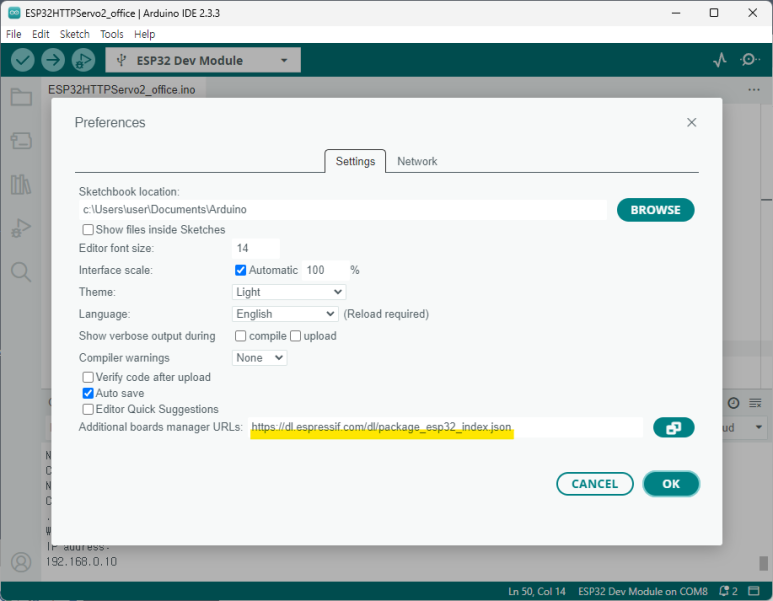Open the Boards Manager sidebar icon

coord(21,141)
